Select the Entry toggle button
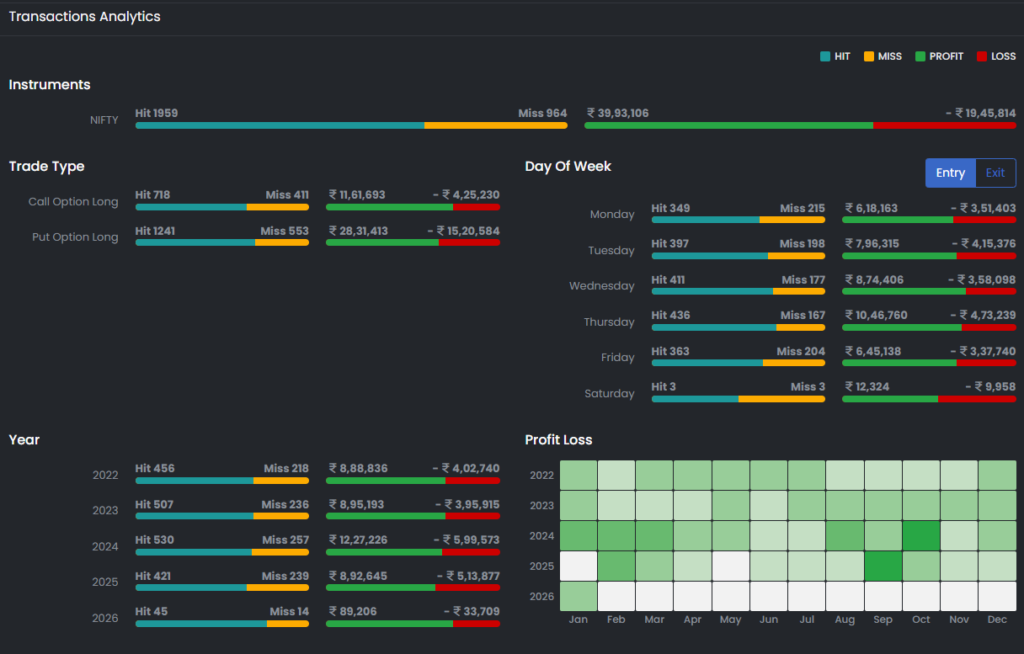The image size is (1024, 654). click(950, 173)
